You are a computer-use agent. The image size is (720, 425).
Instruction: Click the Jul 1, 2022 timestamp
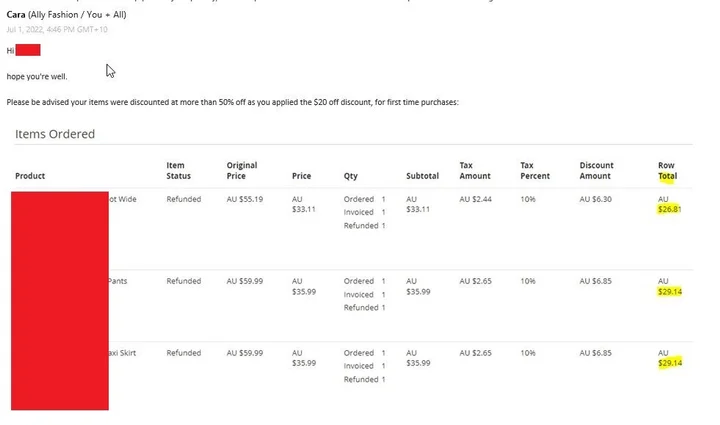(x=56, y=29)
